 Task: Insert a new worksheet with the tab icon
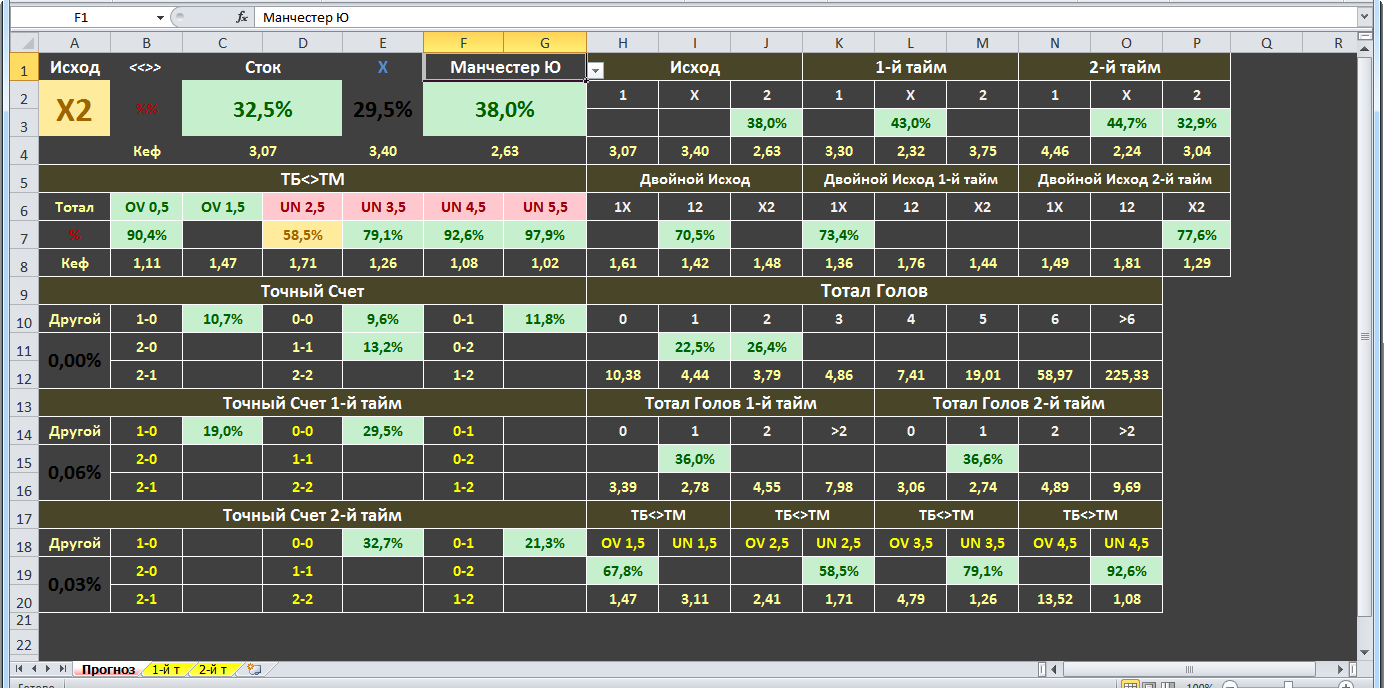254,669
